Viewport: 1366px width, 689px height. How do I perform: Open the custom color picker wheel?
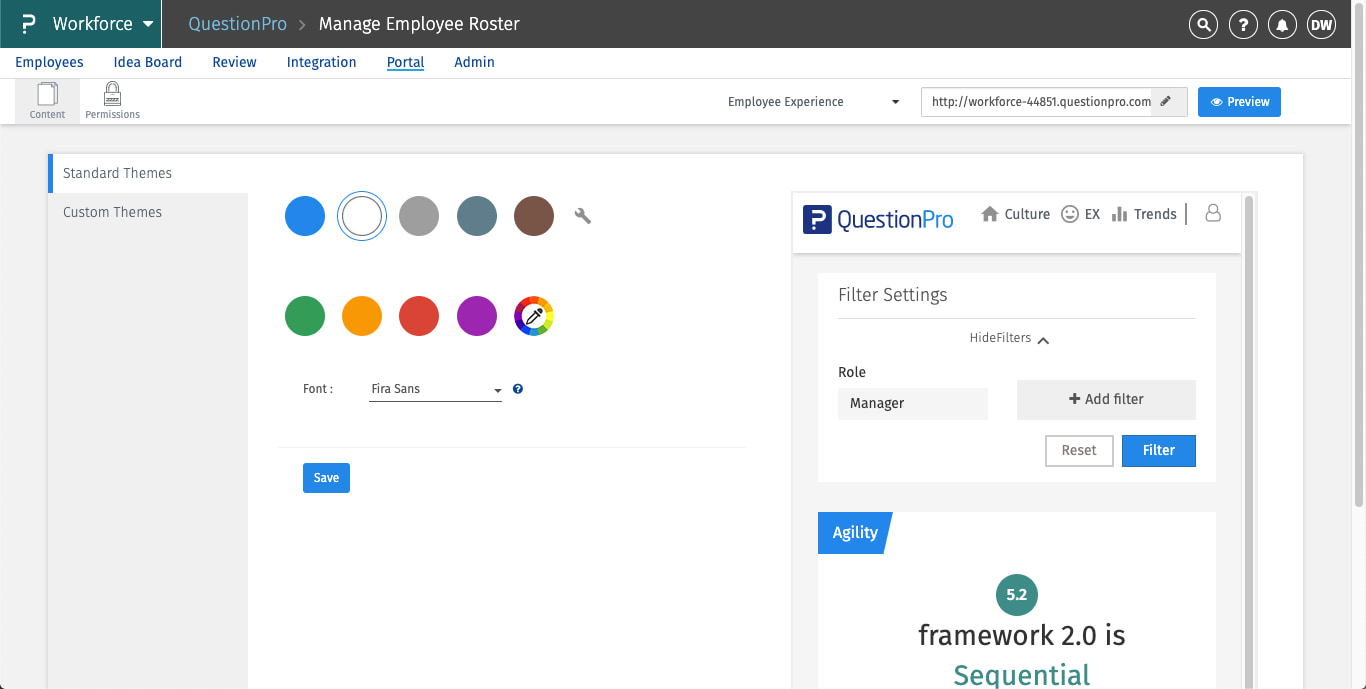[x=534, y=316]
